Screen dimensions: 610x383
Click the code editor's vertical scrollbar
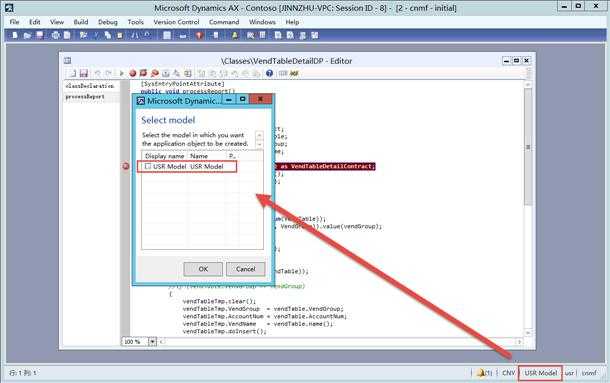tap(528, 147)
